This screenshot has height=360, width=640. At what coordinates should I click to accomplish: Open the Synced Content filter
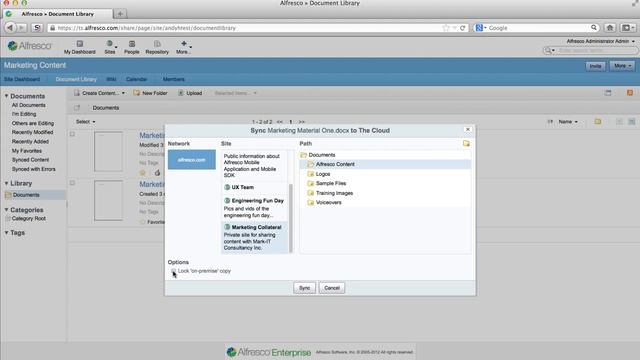coord(30,160)
